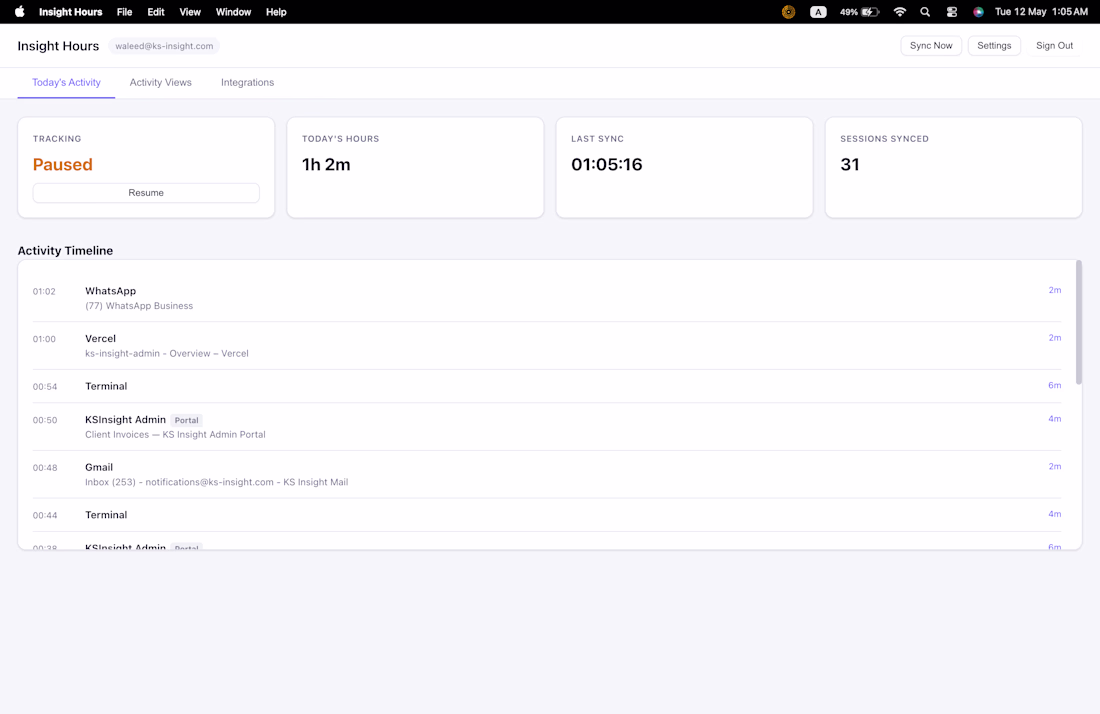Launch Siri from the menu bar

click(979, 12)
